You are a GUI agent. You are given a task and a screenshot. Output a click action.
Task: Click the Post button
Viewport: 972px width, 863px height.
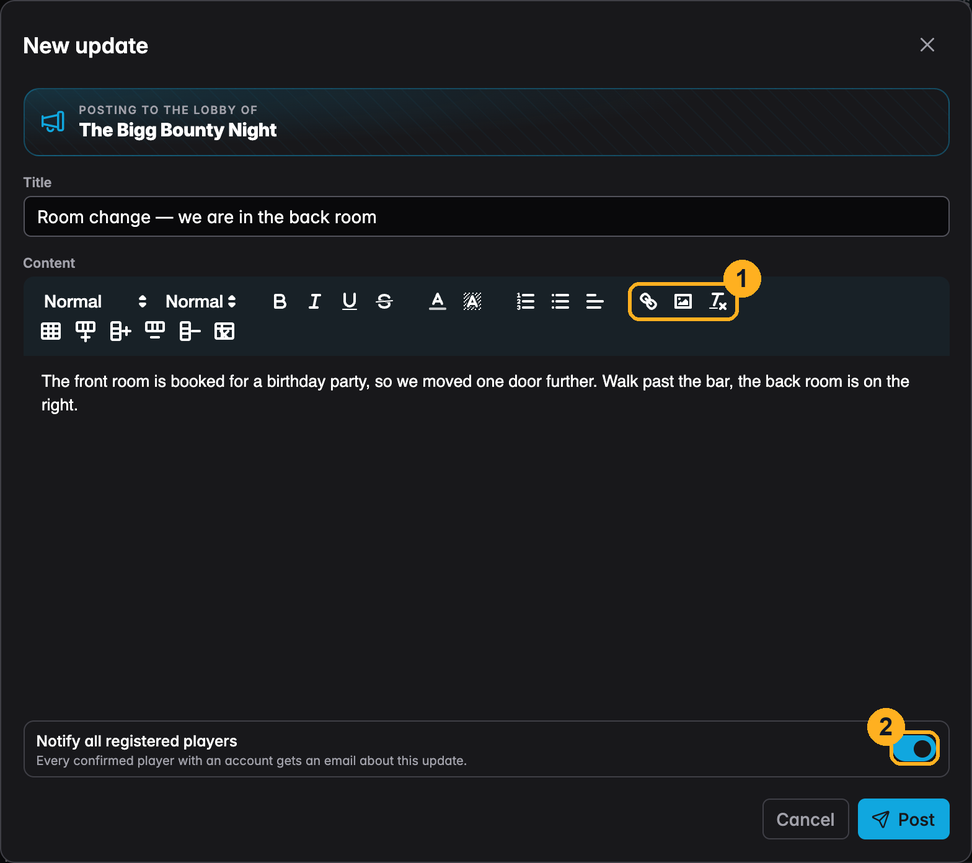pos(903,819)
